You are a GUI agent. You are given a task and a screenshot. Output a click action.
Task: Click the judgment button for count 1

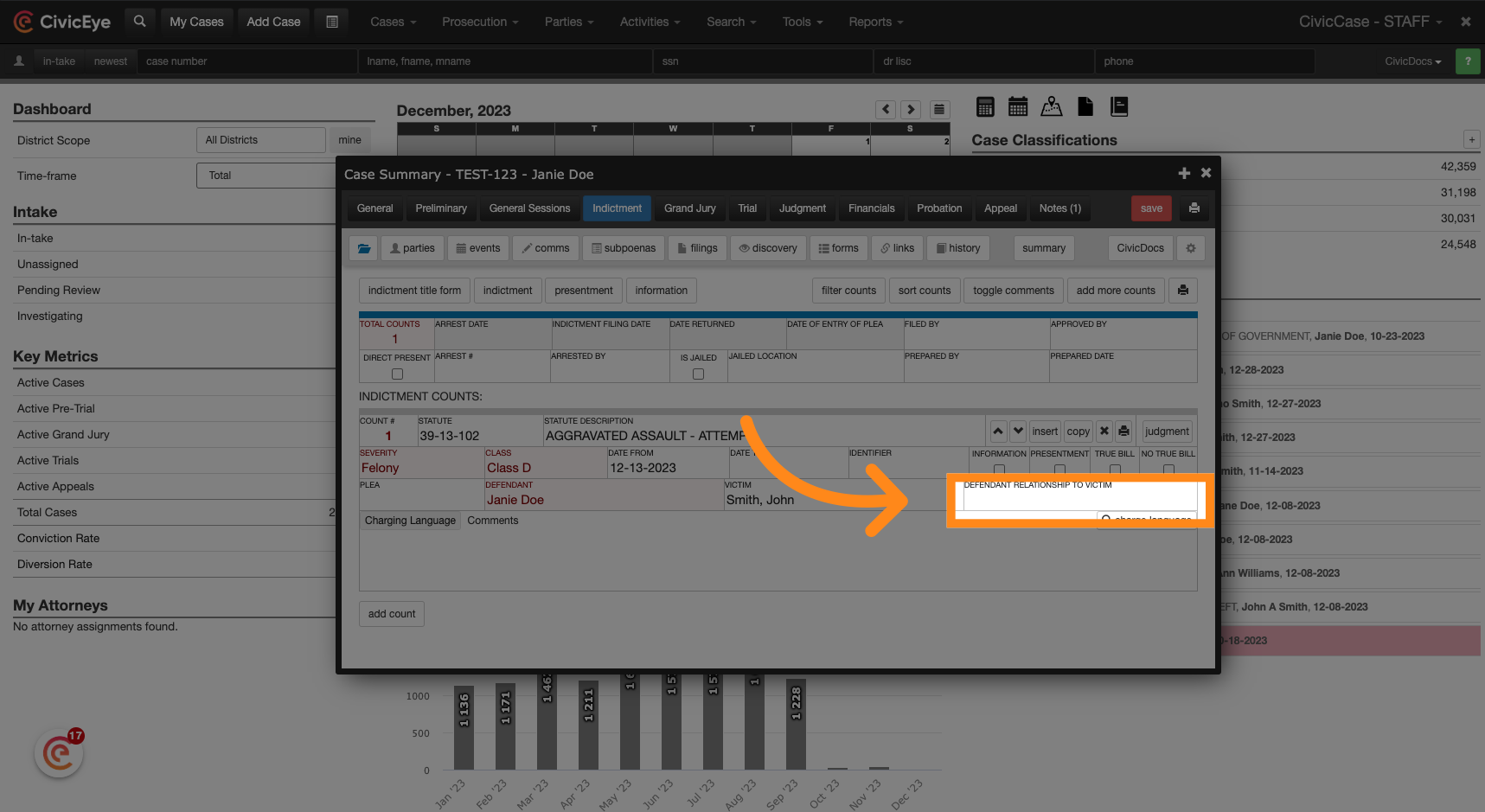[1167, 431]
